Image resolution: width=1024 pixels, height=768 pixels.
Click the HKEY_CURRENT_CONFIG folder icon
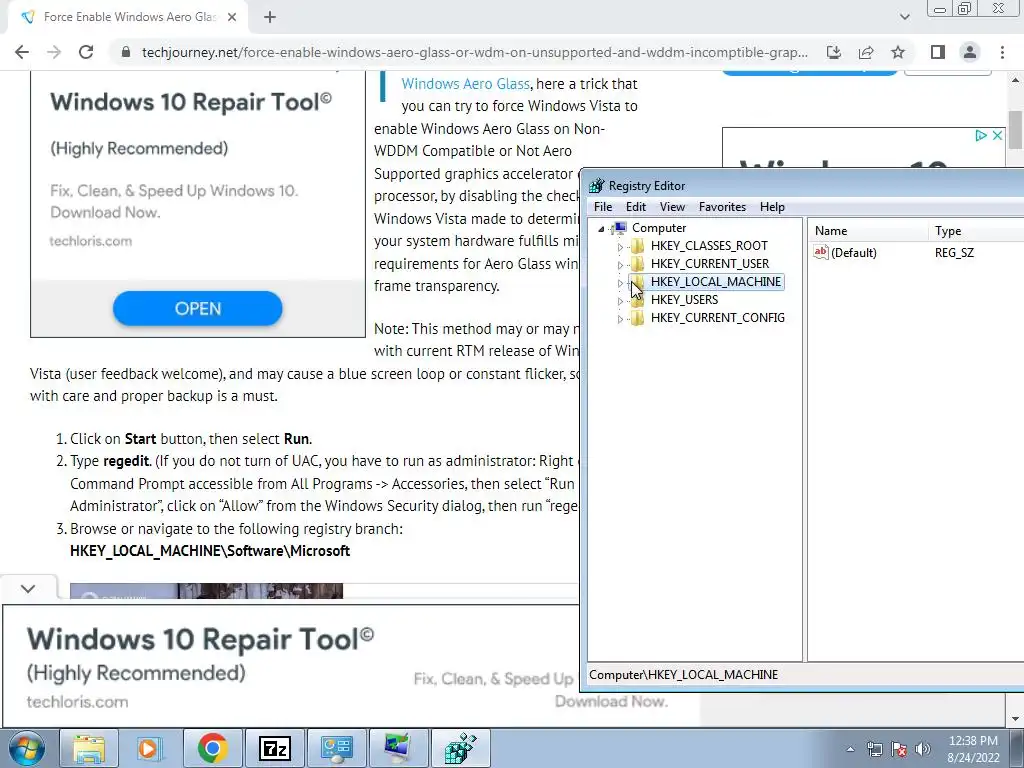coord(637,317)
